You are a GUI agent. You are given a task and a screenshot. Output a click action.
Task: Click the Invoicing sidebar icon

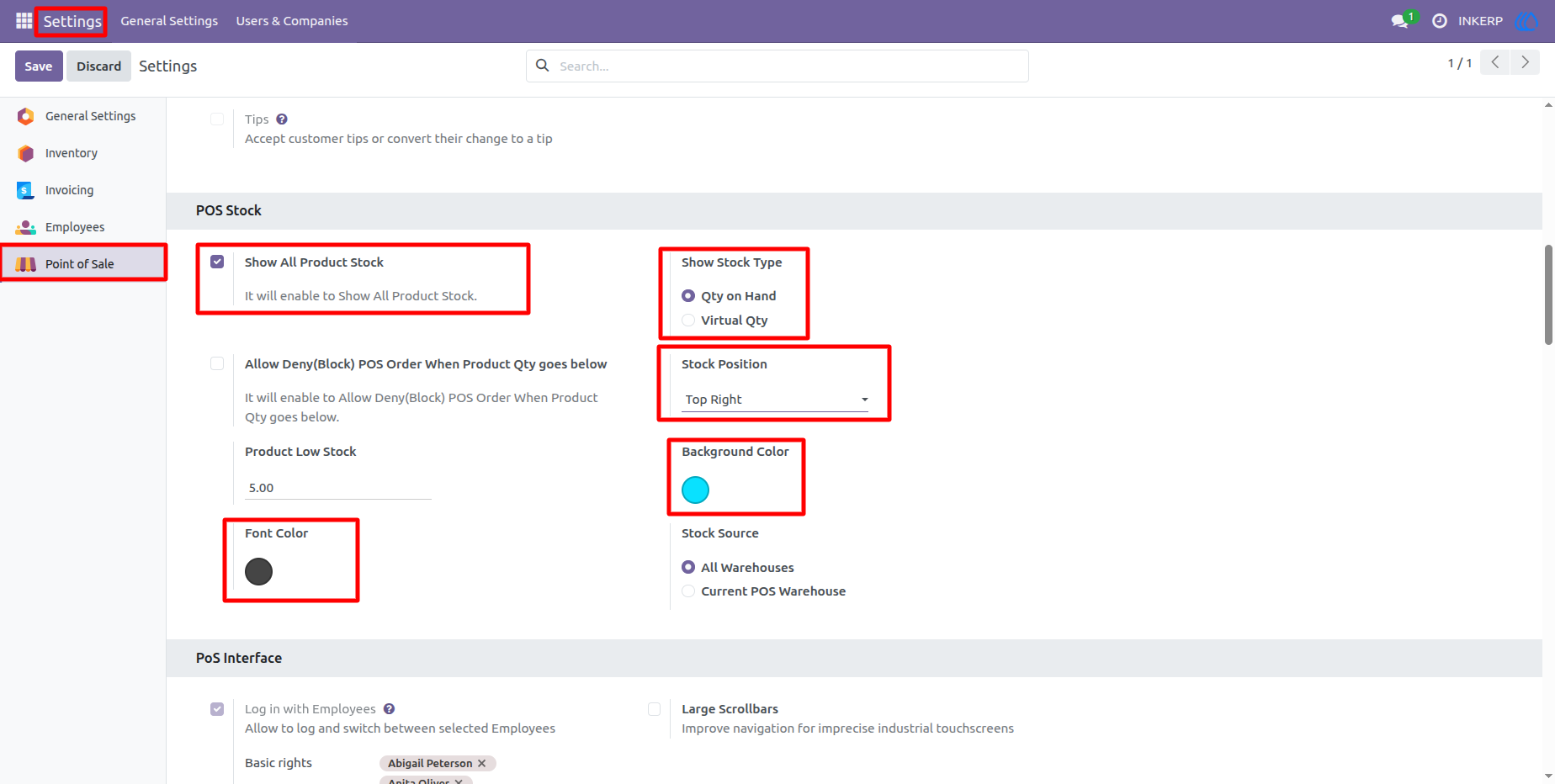tap(26, 190)
